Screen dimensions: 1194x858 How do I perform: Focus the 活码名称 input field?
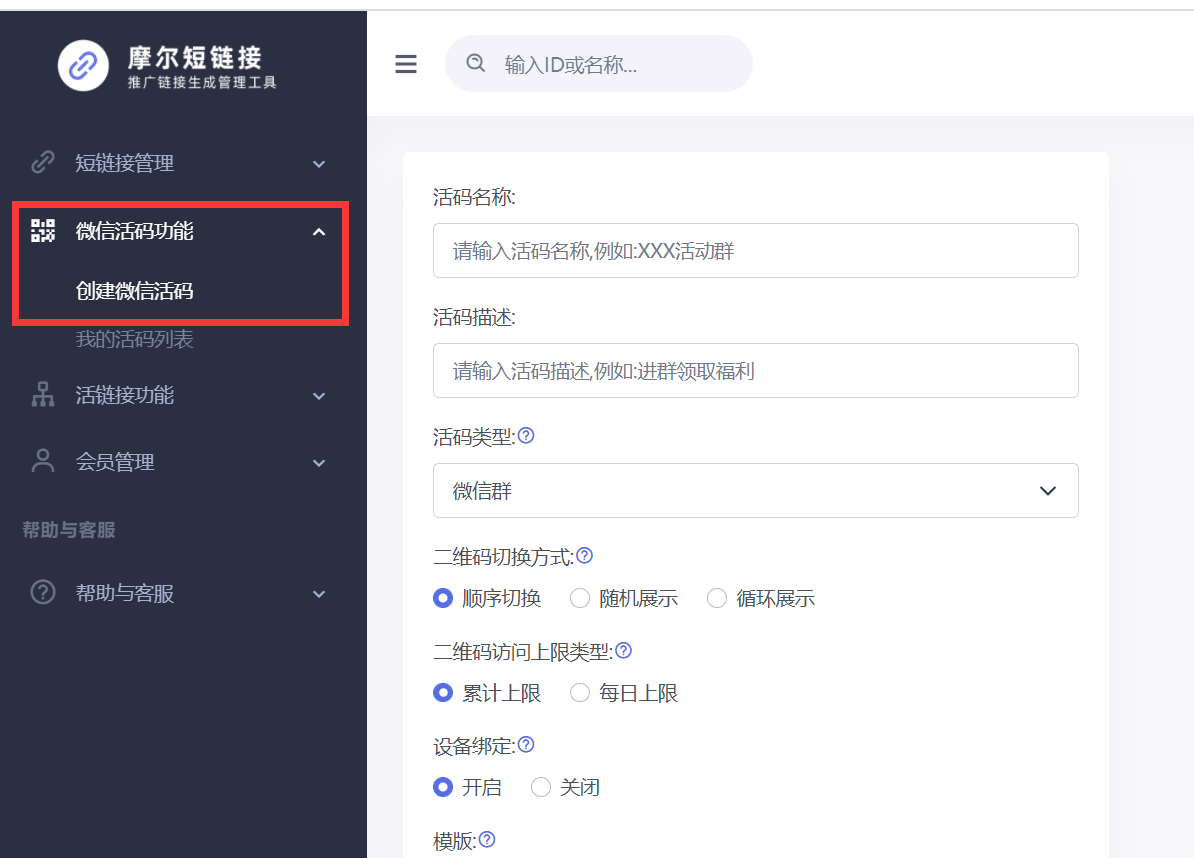[x=755, y=250]
